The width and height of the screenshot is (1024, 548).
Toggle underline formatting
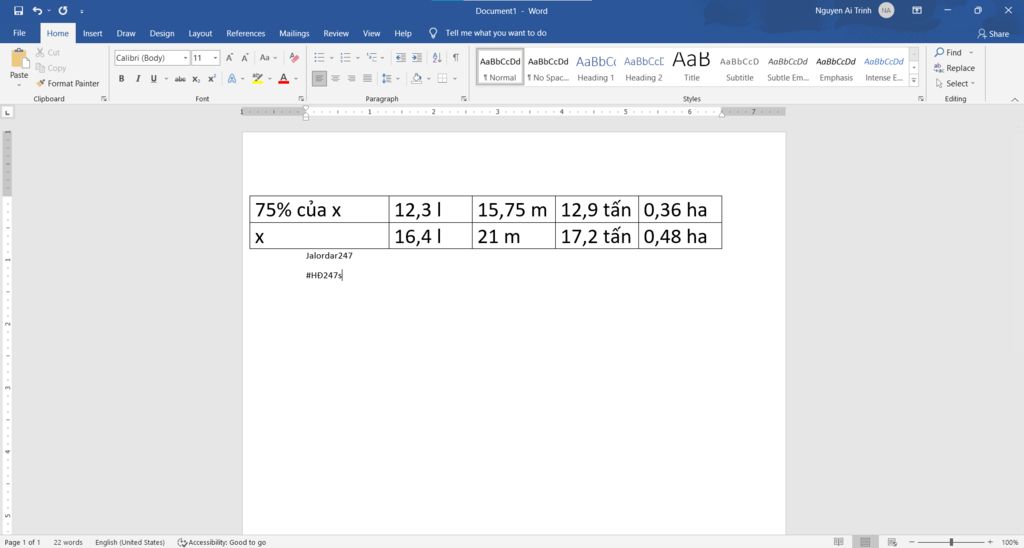click(153, 79)
